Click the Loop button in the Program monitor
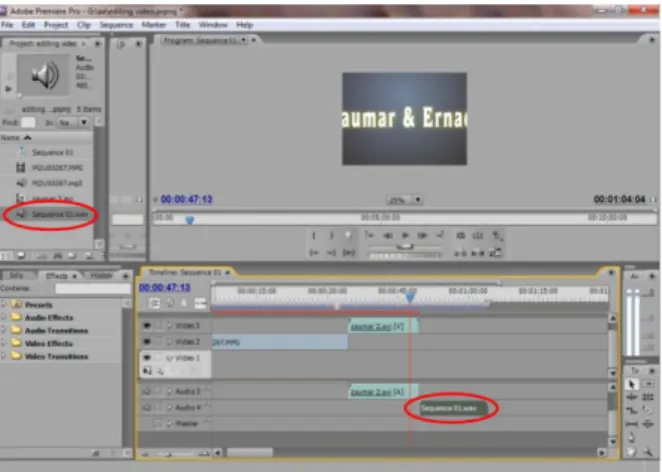 pos(461,235)
